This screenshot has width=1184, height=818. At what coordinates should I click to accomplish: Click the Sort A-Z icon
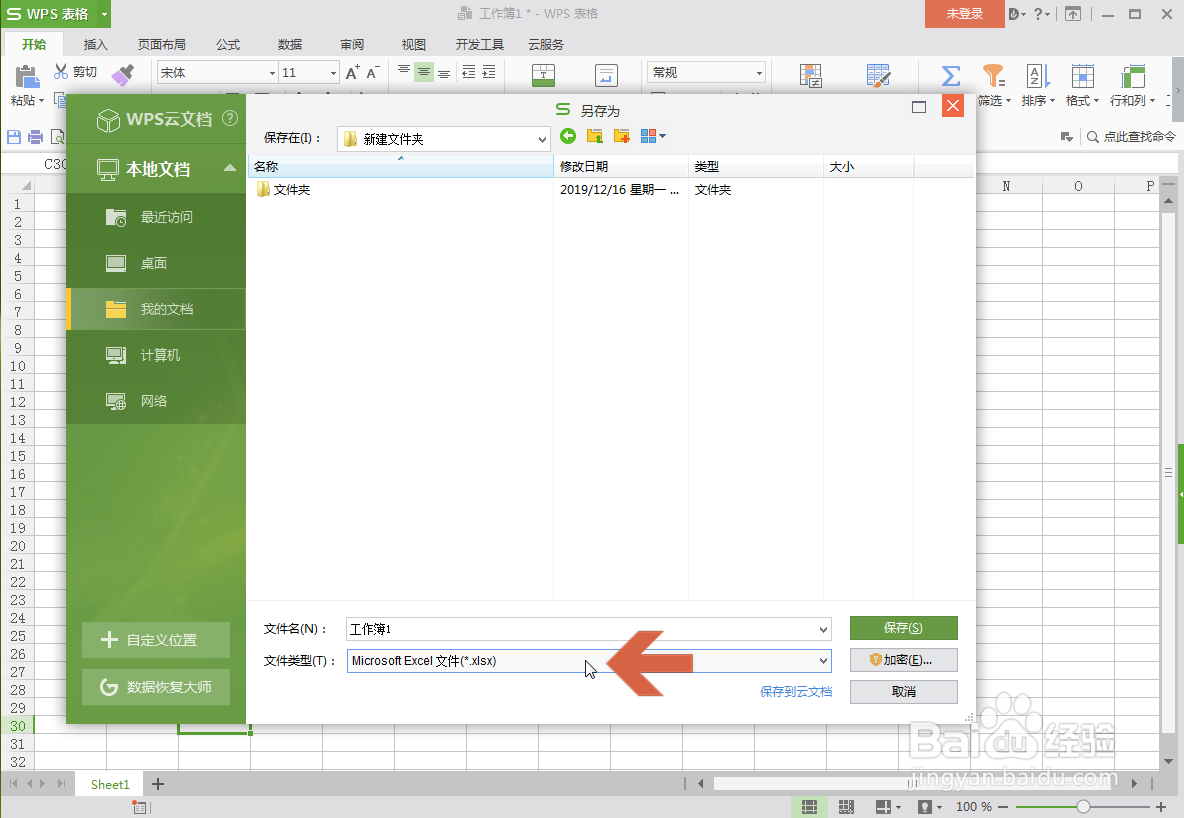[x=1038, y=76]
